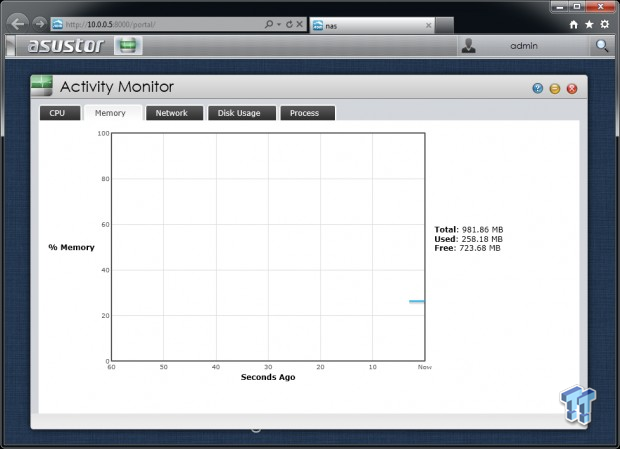The width and height of the screenshot is (620, 449).
Task: Click the ADM search magnifier icon
Action: coord(602,46)
